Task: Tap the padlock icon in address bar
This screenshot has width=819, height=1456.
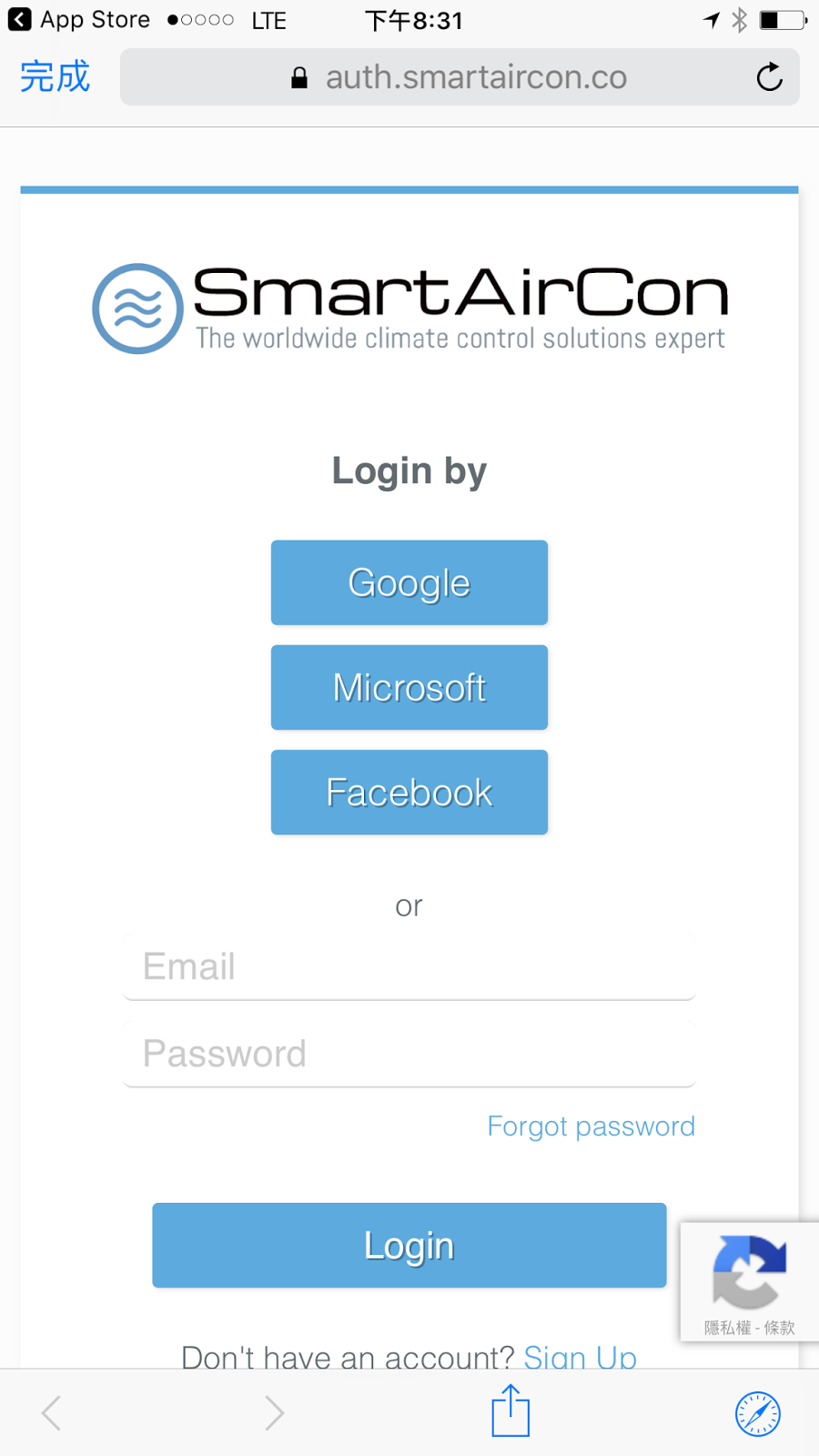Action: (x=299, y=77)
